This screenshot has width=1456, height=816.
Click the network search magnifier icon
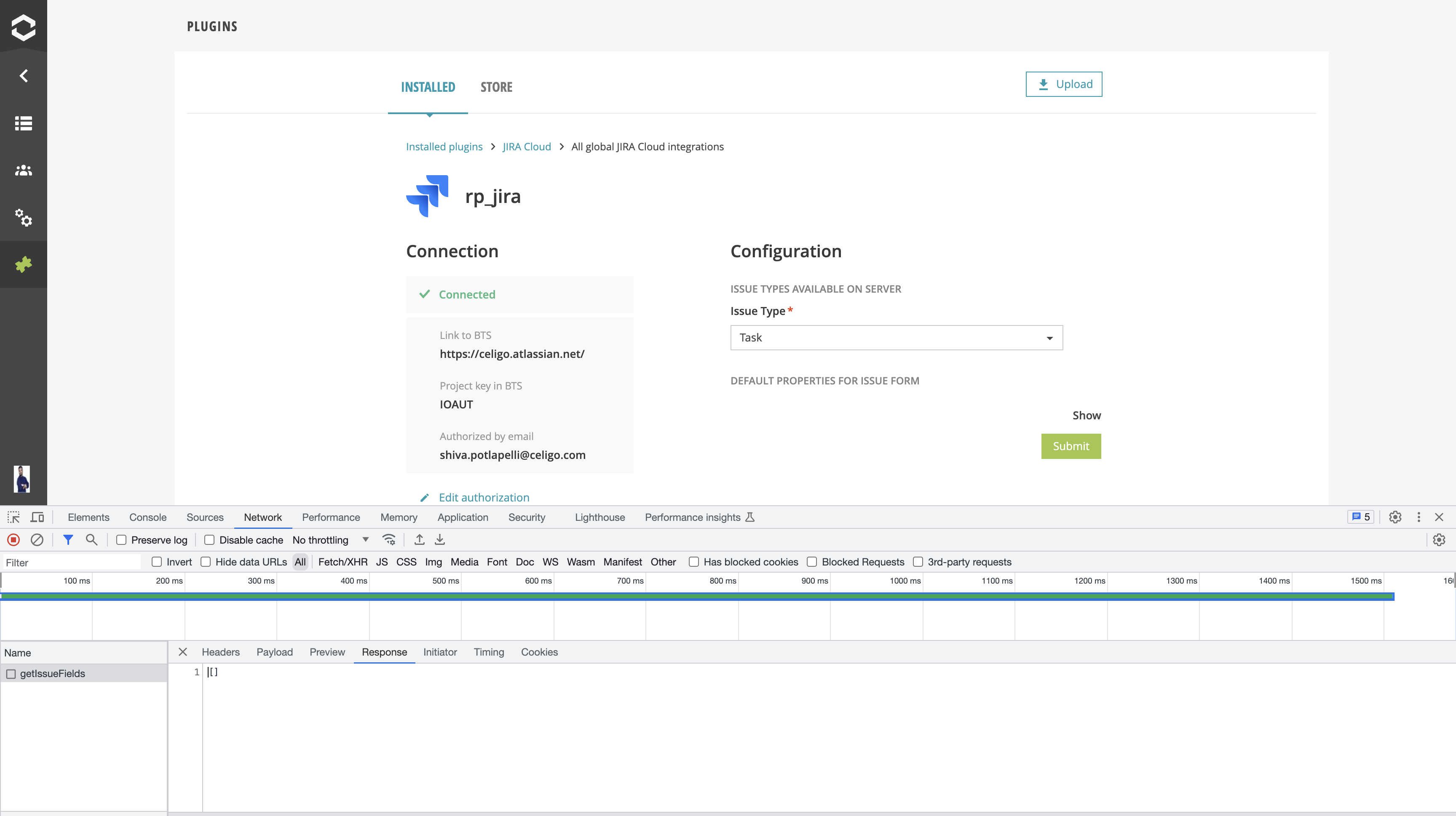point(91,539)
